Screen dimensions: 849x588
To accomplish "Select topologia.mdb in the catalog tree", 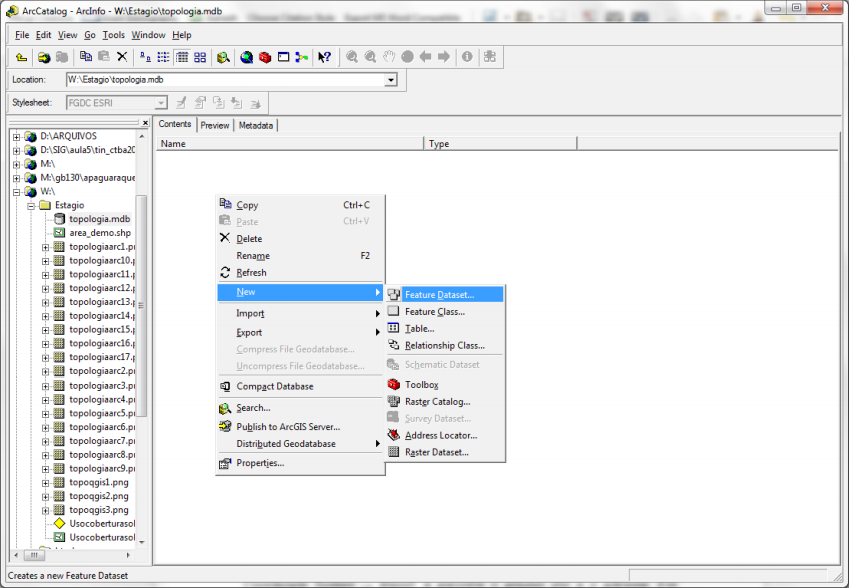I will click(x=100, y=219).
